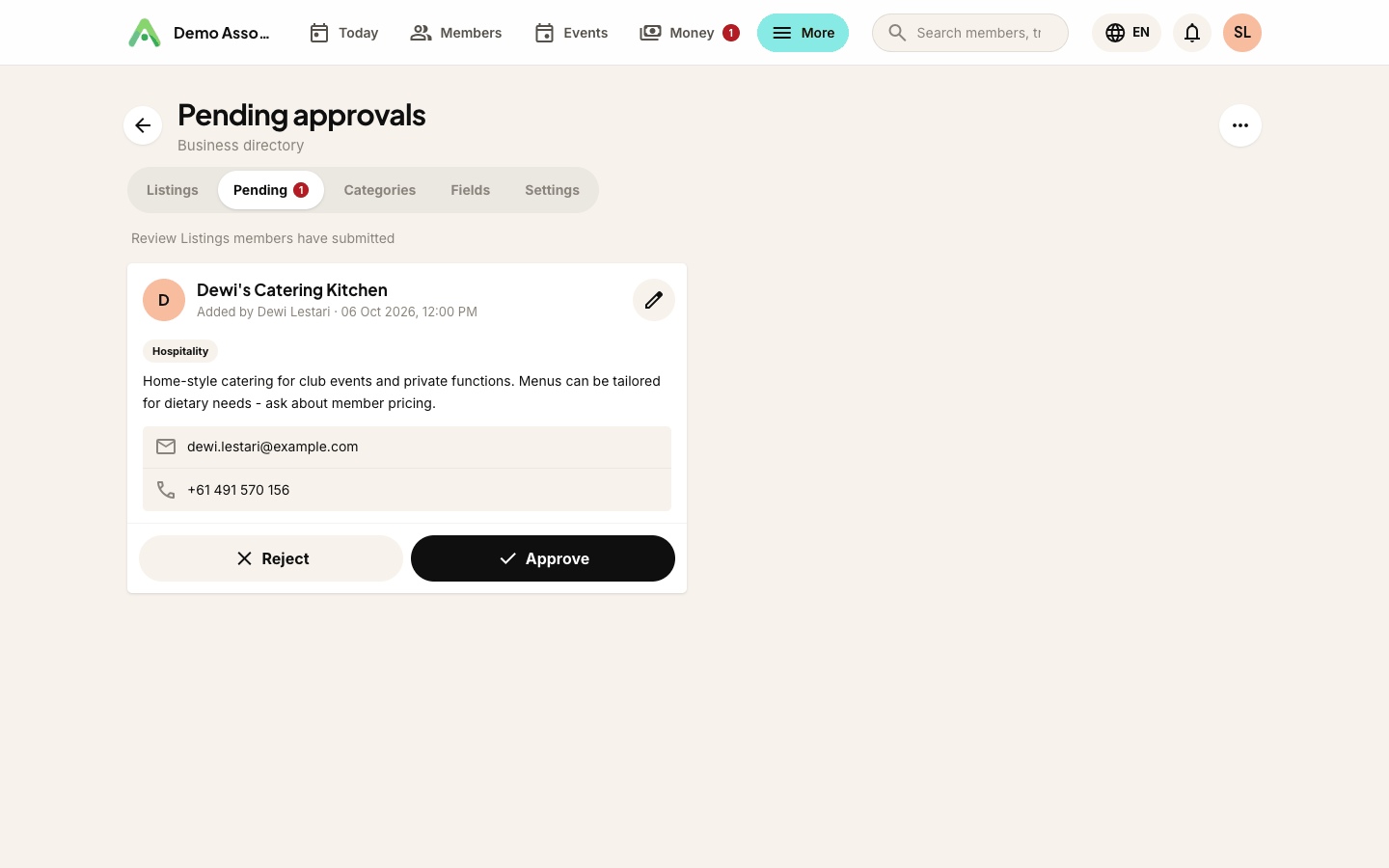Open the Money section
The width and height of the screenshot is (1389, 868).
[689, 33]
